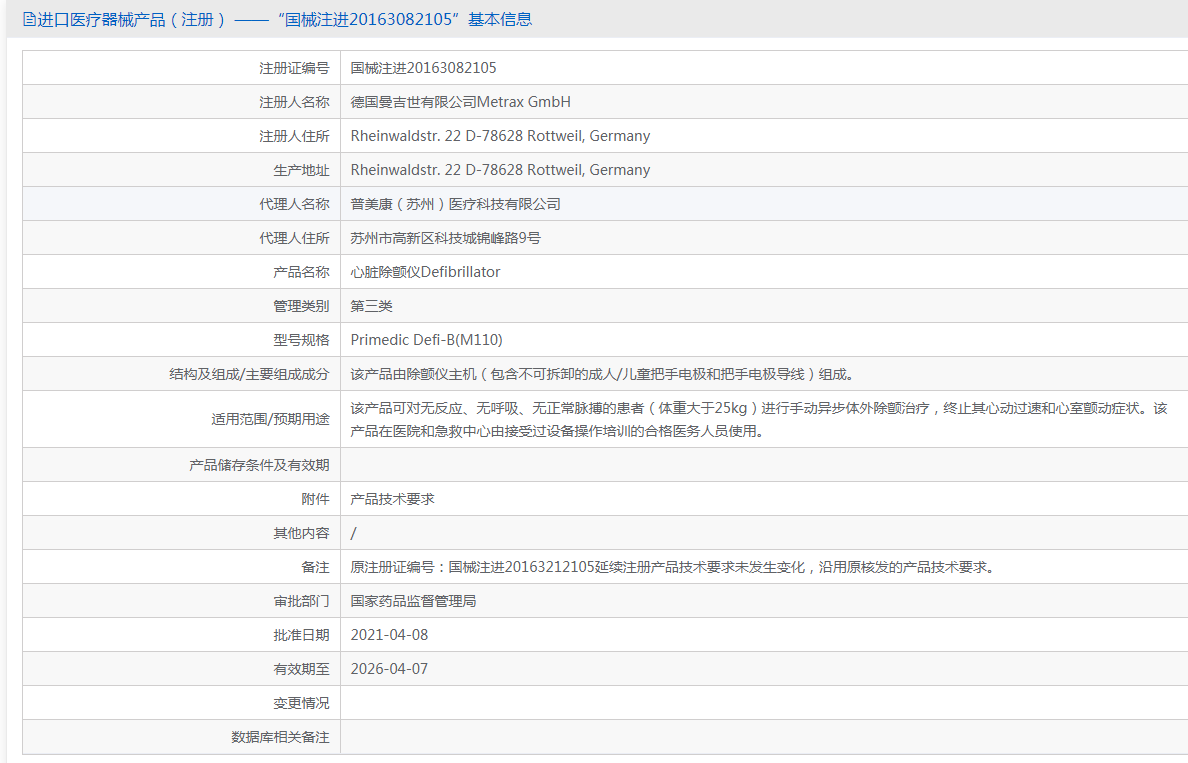The width and height of the screenshot is (1188, 763).
Task: Click the 数据库相关备注 row label
Action: (280, 737)
